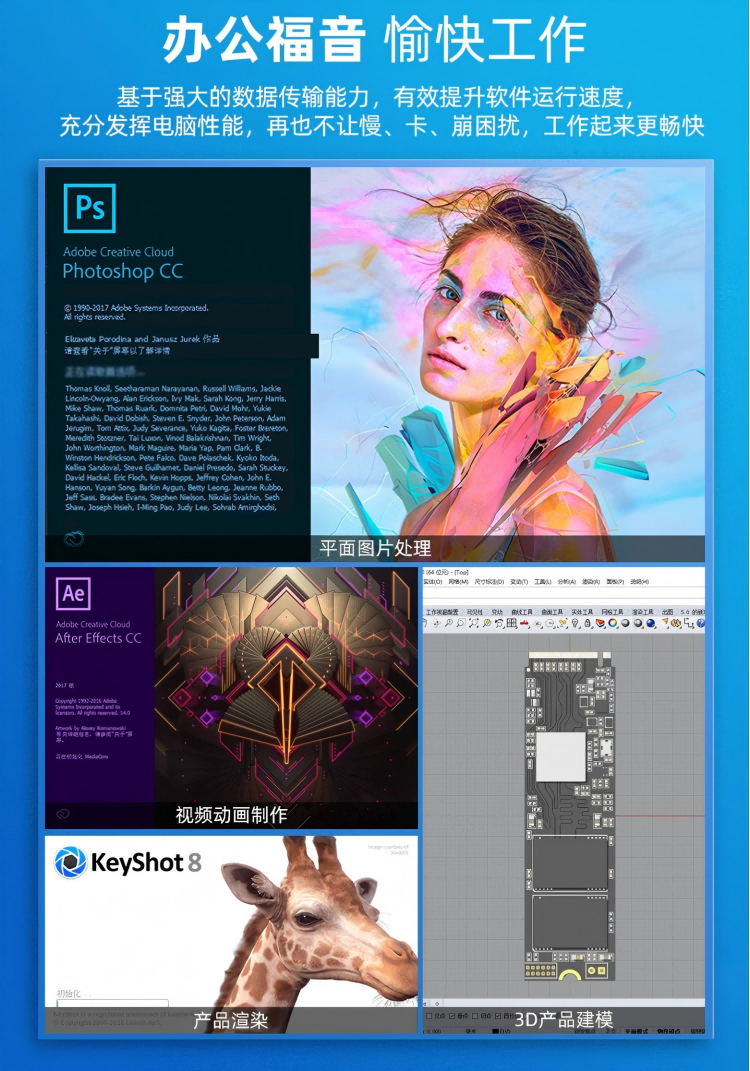This screenshot has width=750, height=1071.
Task: Open the 面板(P) menu in Rhino
Action: click(615, 581)
